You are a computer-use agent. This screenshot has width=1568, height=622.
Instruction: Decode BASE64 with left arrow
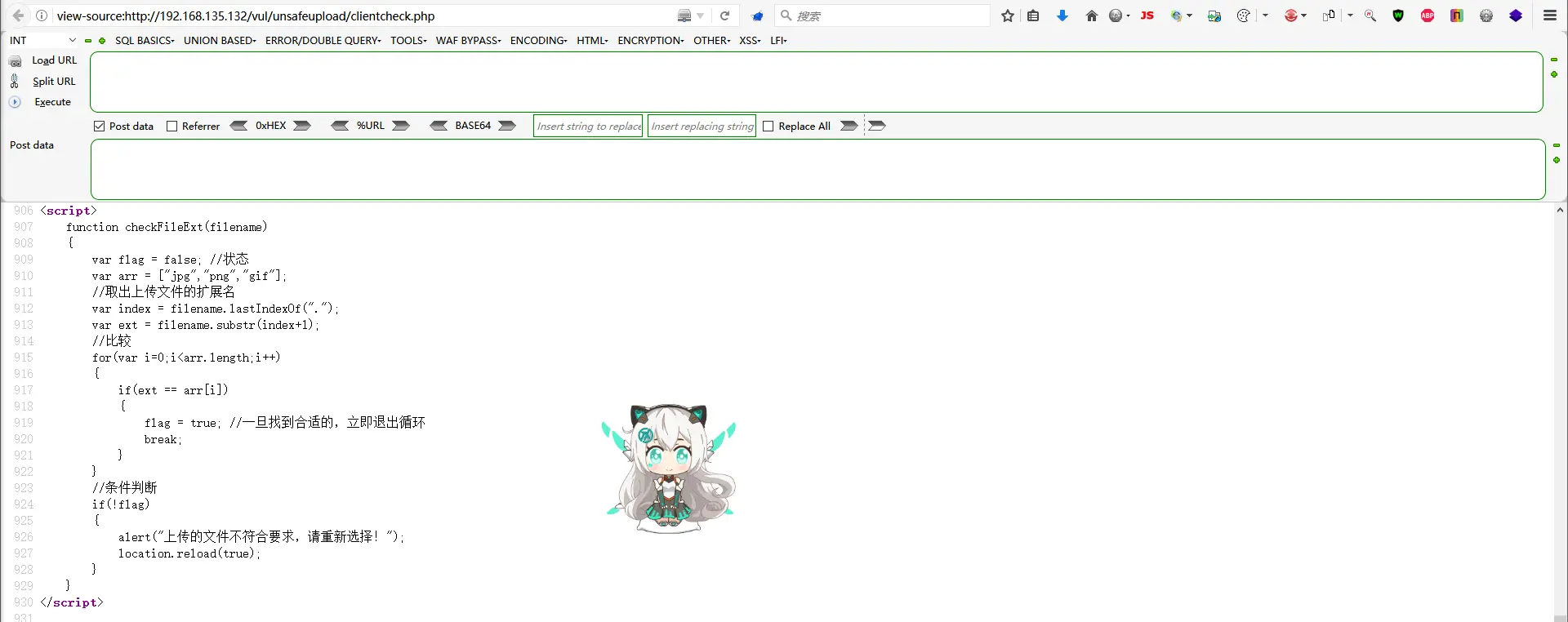click(439, 126)
